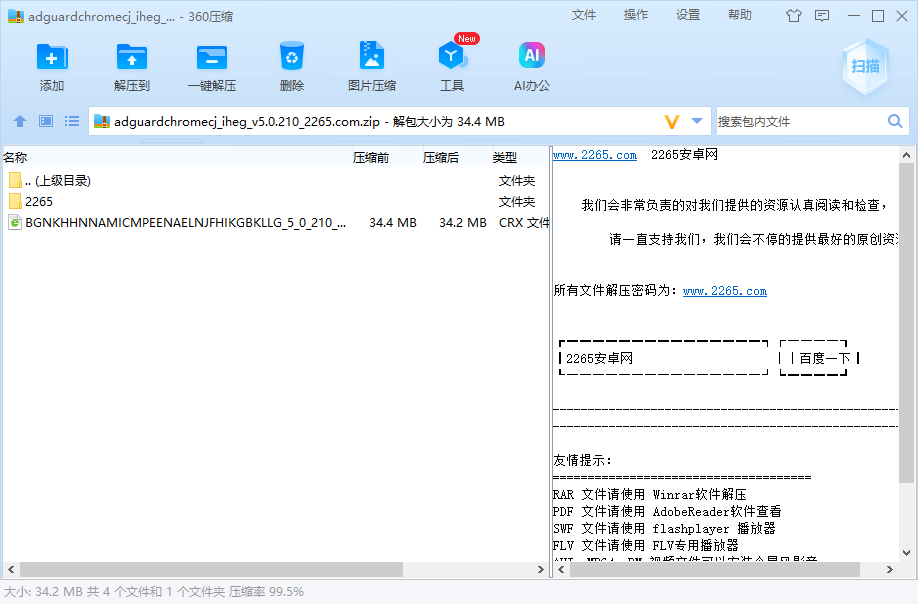Click the comment pane scroll-down arrow
Viewport: 918px width, 604px height.
[906, 552]
